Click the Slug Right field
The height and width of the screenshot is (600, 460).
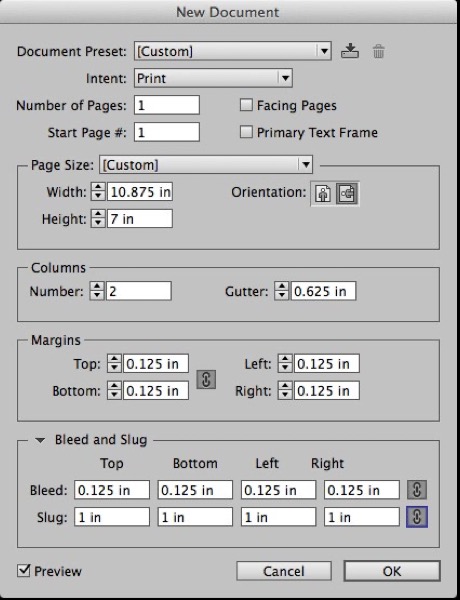362,517
